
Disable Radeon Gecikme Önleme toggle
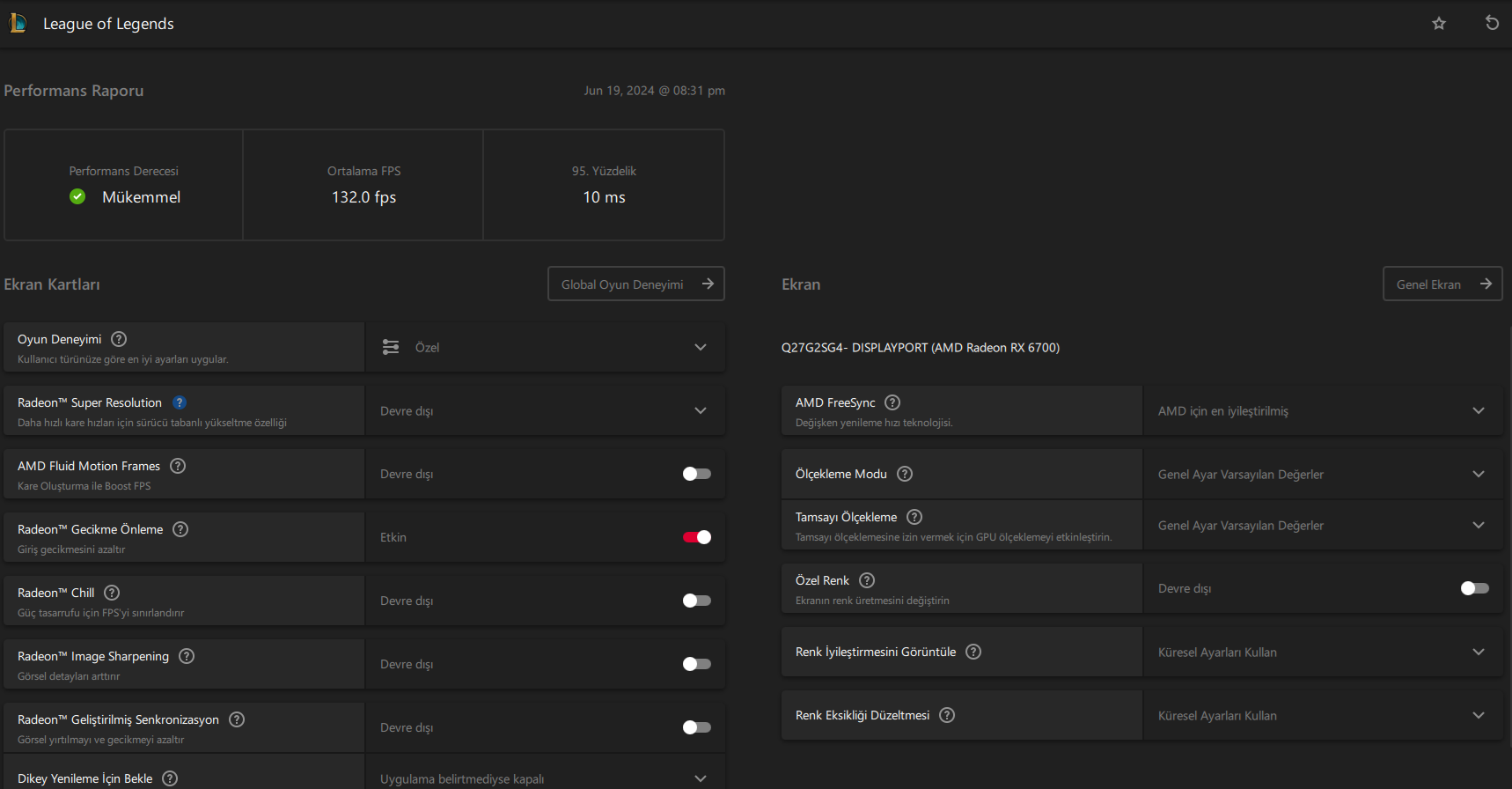(x=696, y=537)
